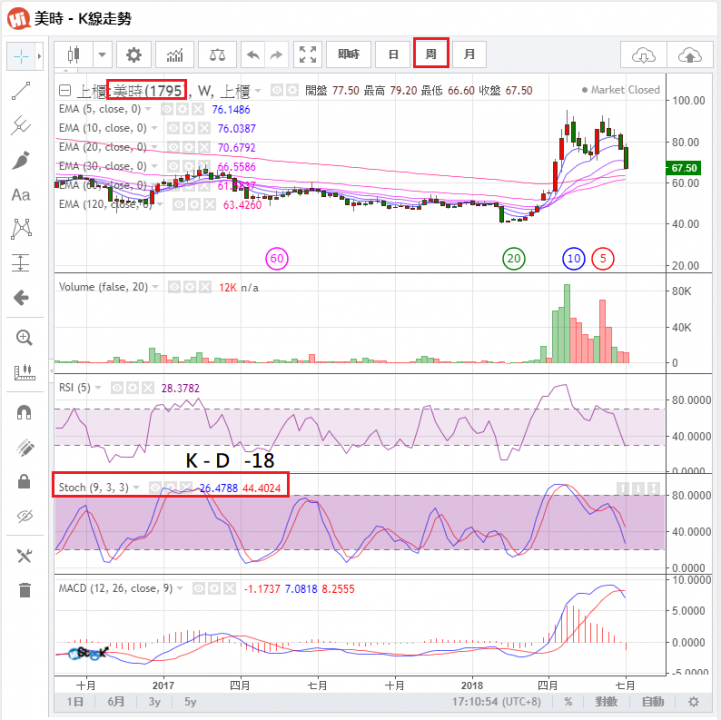Viewport: 721px width, 720px height.
Task: Click the 67.50 current price label
Action: click(684, 168)
